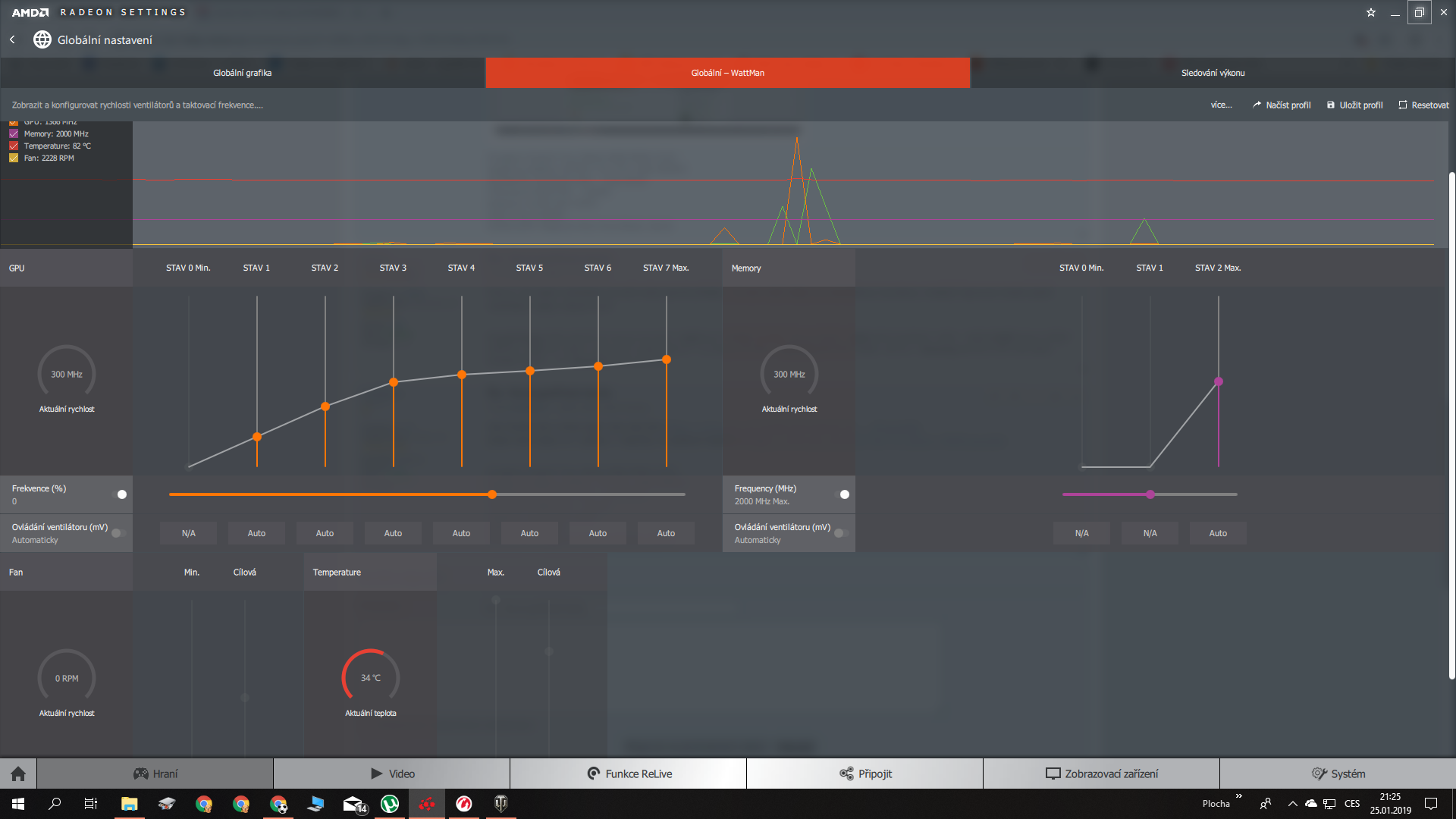Click the GPU frequency slider handle
1456x819 pixels.
492,494
